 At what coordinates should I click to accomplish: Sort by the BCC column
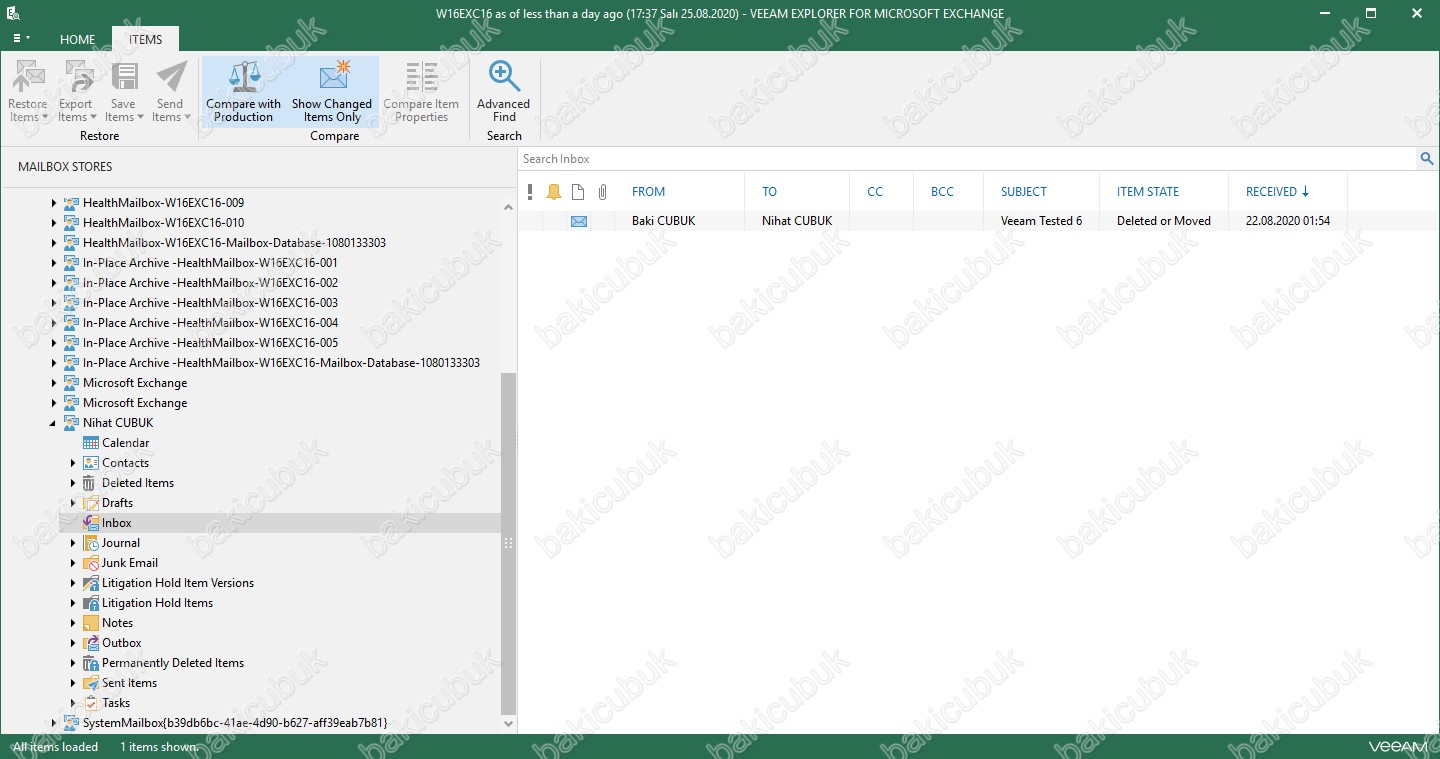942,192
